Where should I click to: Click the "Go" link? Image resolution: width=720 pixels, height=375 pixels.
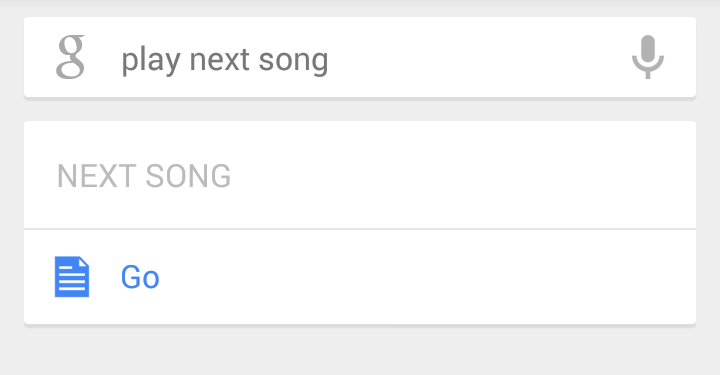140,277
